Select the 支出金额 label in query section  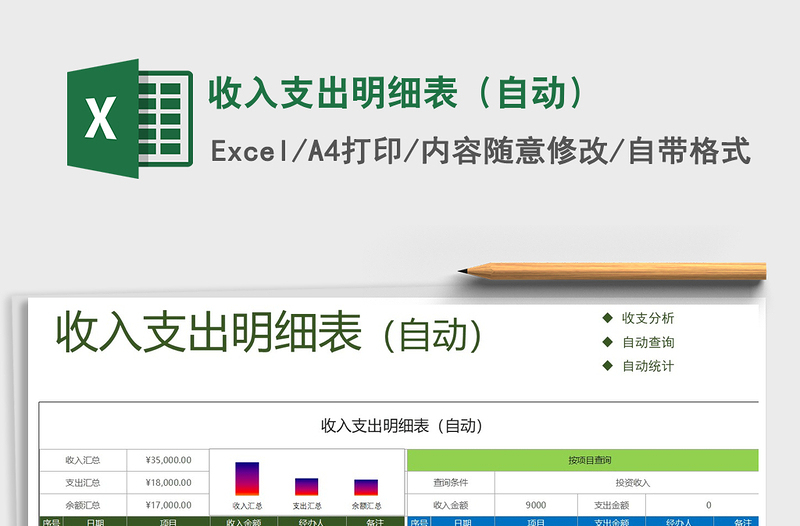click(611, 505)
